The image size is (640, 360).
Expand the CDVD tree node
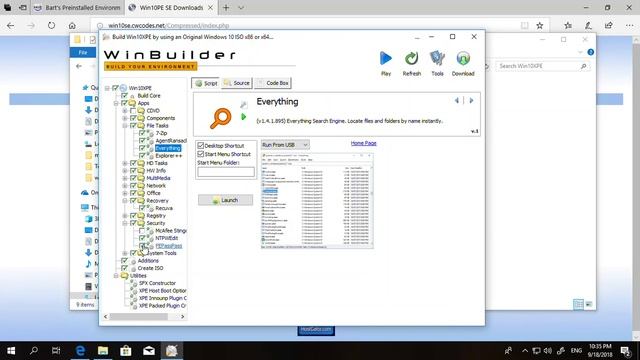click(x=125, y=111)
